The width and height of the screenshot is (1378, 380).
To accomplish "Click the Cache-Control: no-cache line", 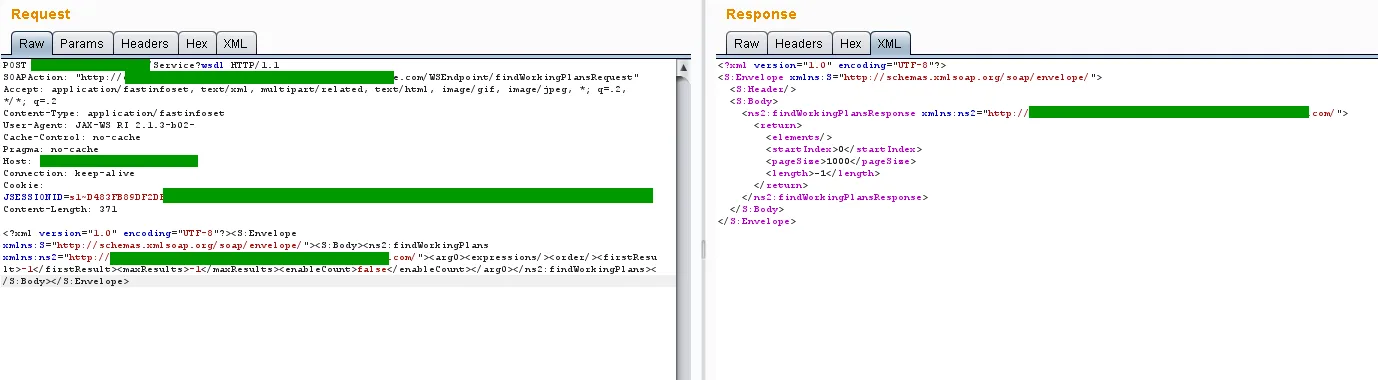I will [x=71, y=137].
